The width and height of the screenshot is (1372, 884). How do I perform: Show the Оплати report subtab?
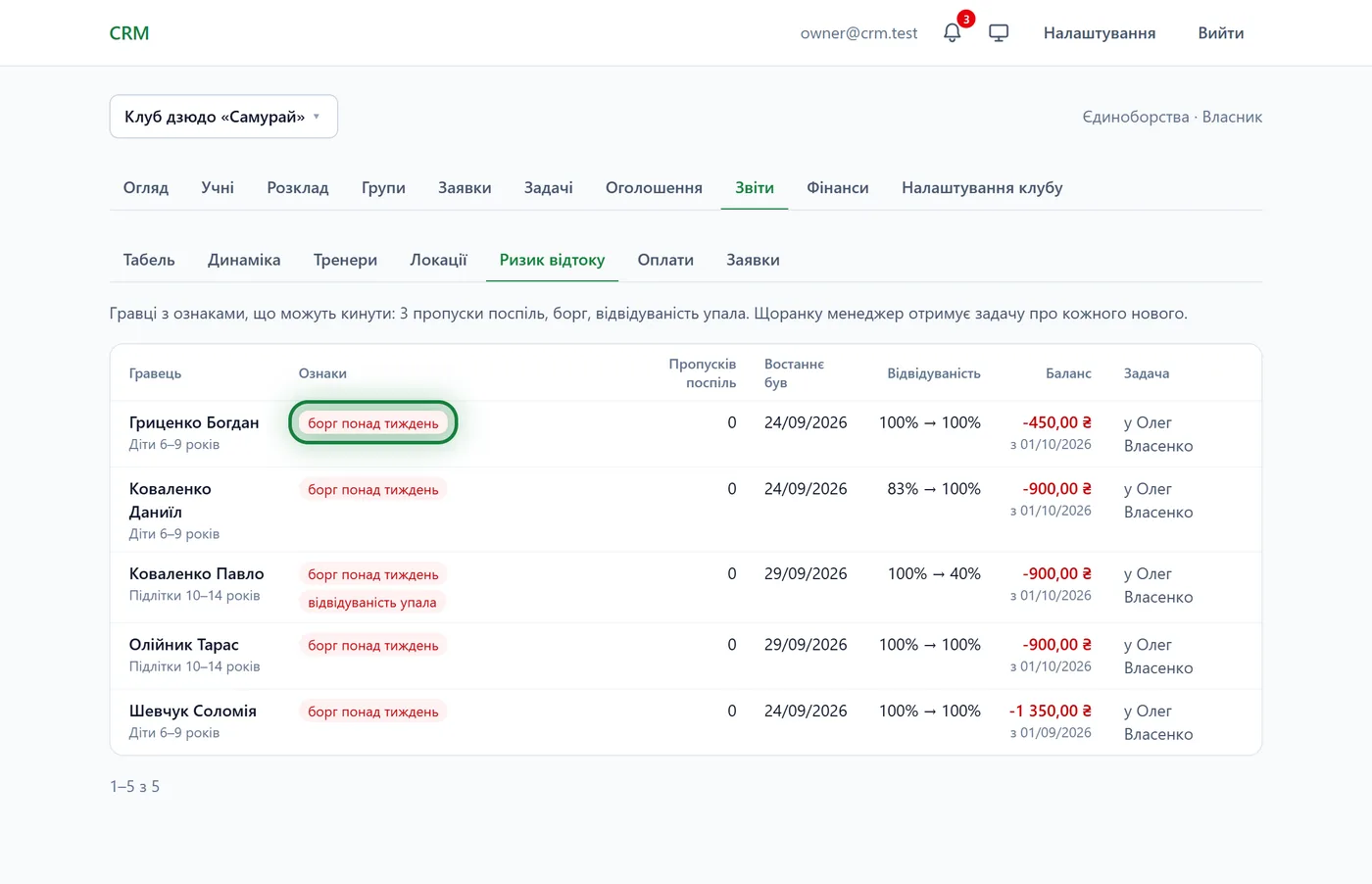665,260
